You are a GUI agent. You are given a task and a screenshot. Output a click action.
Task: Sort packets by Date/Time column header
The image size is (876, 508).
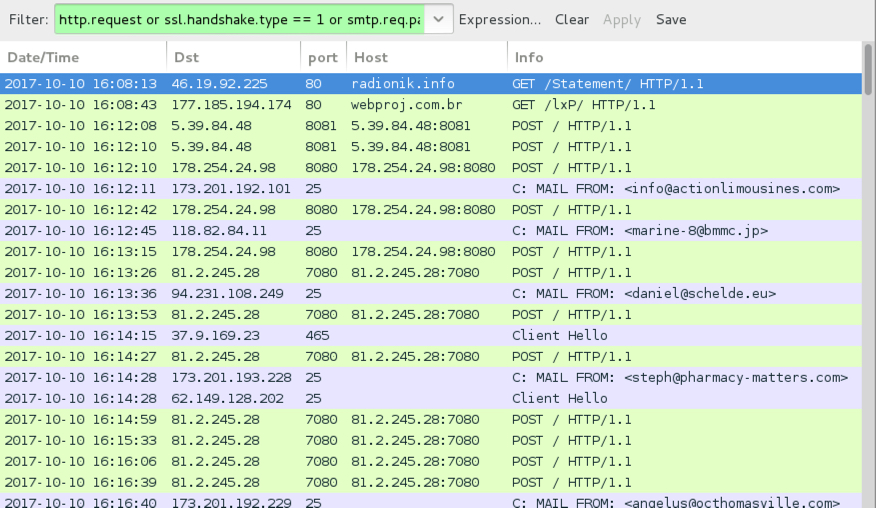click(x=83, y=58)
